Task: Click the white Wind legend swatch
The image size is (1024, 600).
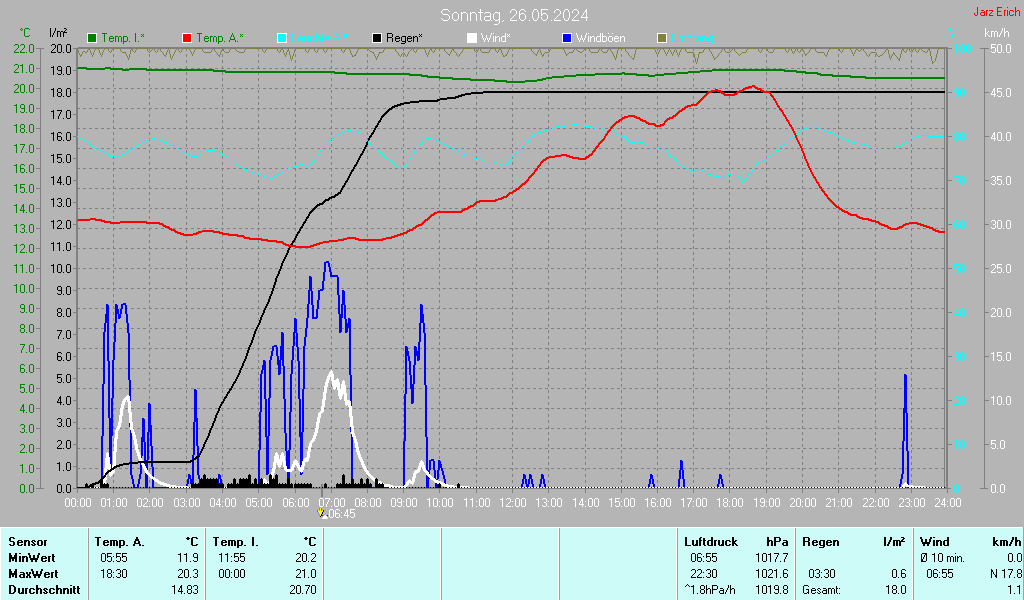Action: tap(472, 39)
